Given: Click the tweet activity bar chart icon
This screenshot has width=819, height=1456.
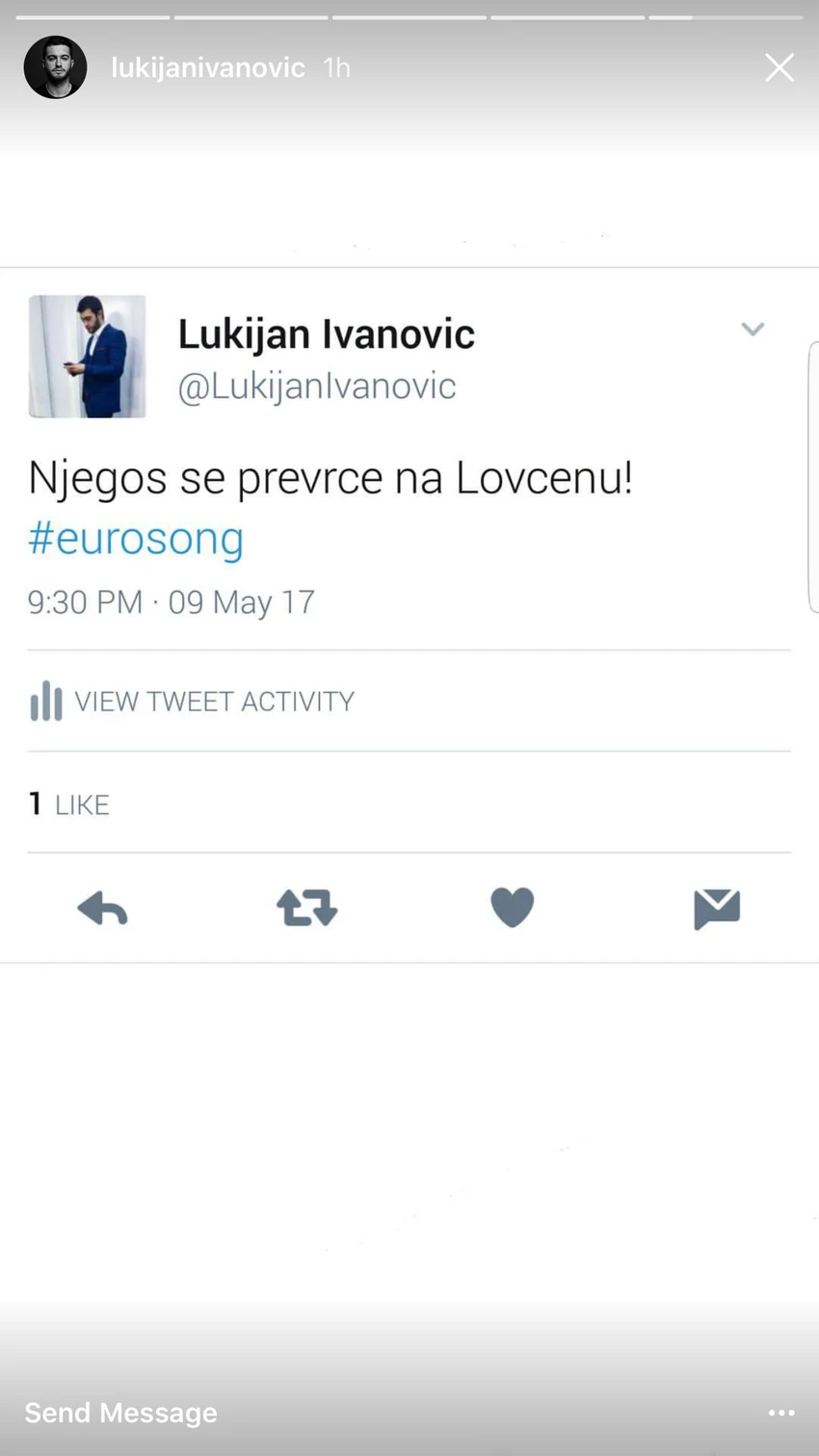Looking at the screenshot, I should tap(45, 701).
